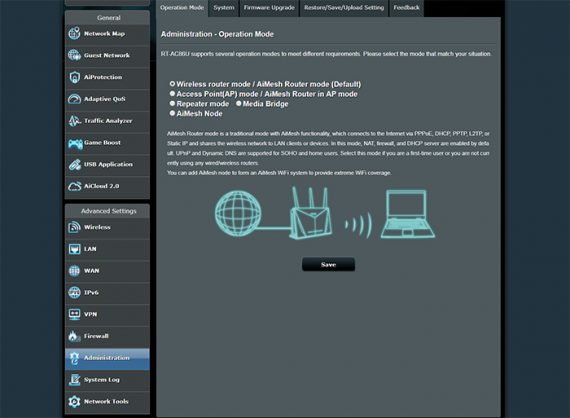
Task: Choose AiMesh Node radio option
Action: (172, 113)
